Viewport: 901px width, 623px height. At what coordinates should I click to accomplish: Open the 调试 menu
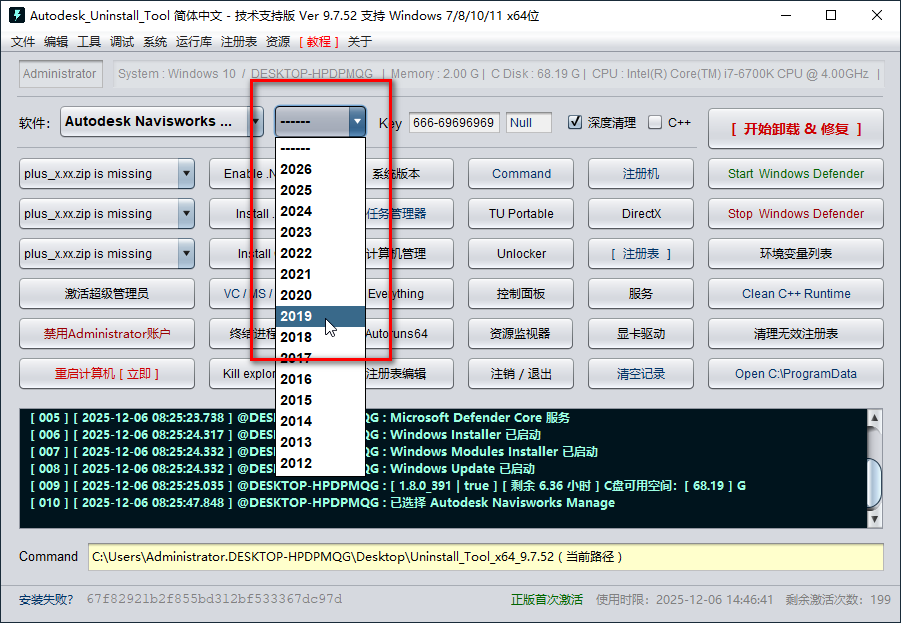[x=122, y=41]
